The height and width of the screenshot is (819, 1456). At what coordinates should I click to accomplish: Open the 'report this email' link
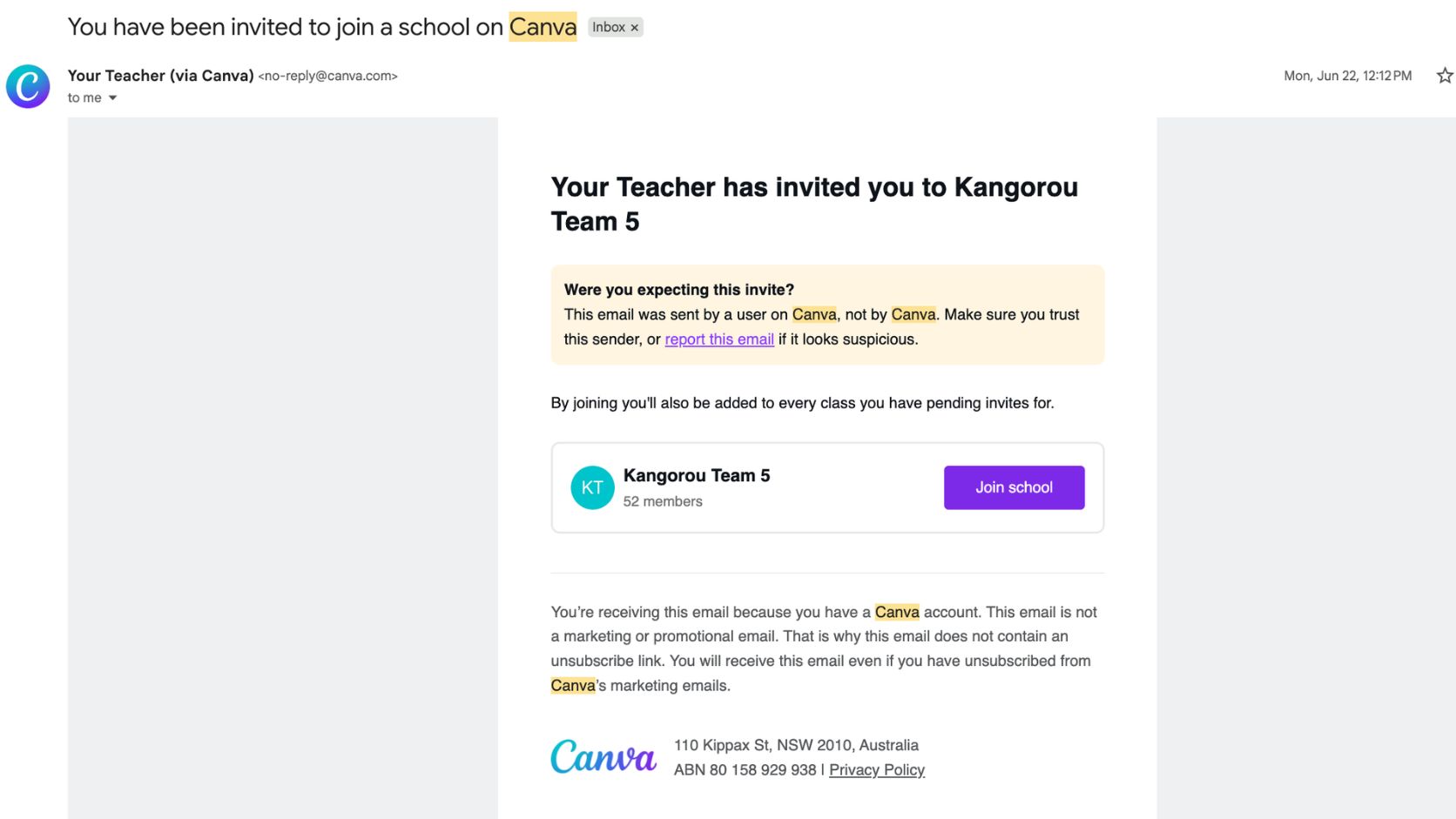click(x=719, y=339)
